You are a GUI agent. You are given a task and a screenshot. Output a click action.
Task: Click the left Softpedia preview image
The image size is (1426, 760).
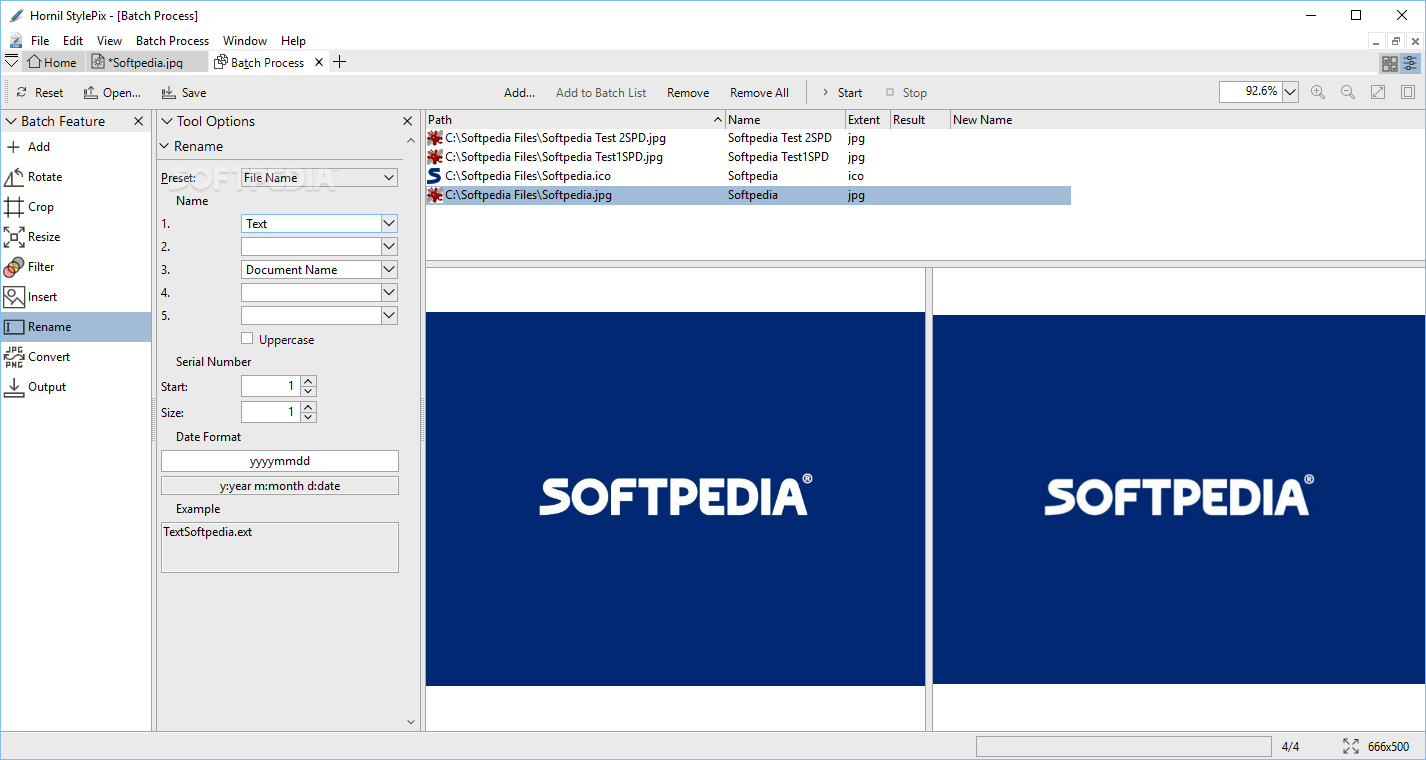675,498
